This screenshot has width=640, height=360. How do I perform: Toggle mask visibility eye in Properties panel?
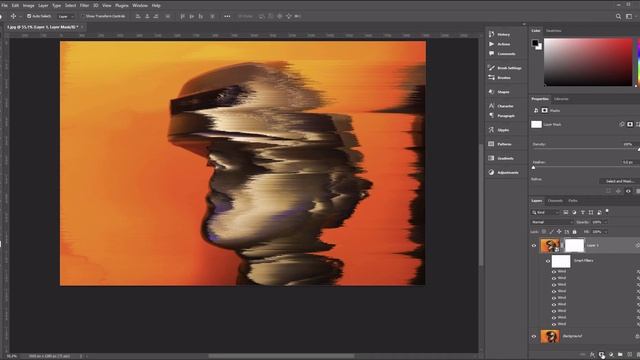coord(628,191)
